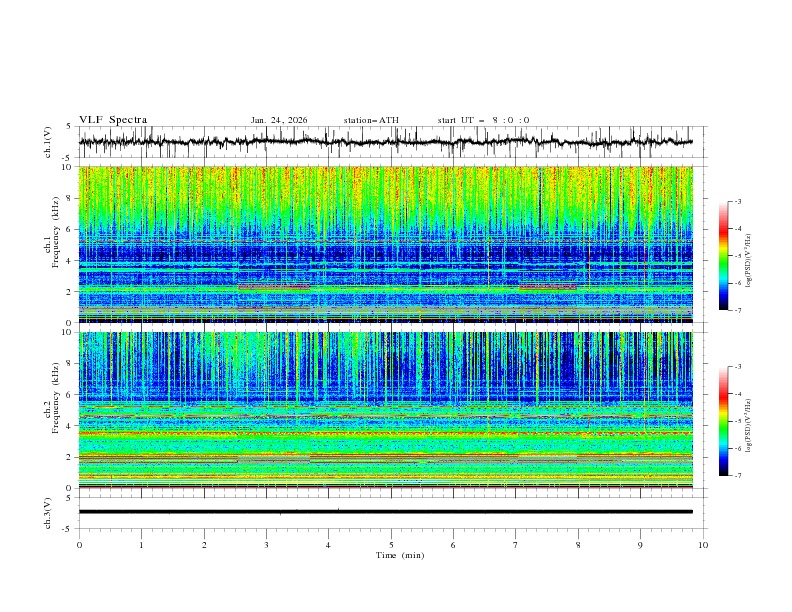Click the "-5" tick on ch.2 colorbar
Viewport: 792px width, 612px height.
point(738,421)
